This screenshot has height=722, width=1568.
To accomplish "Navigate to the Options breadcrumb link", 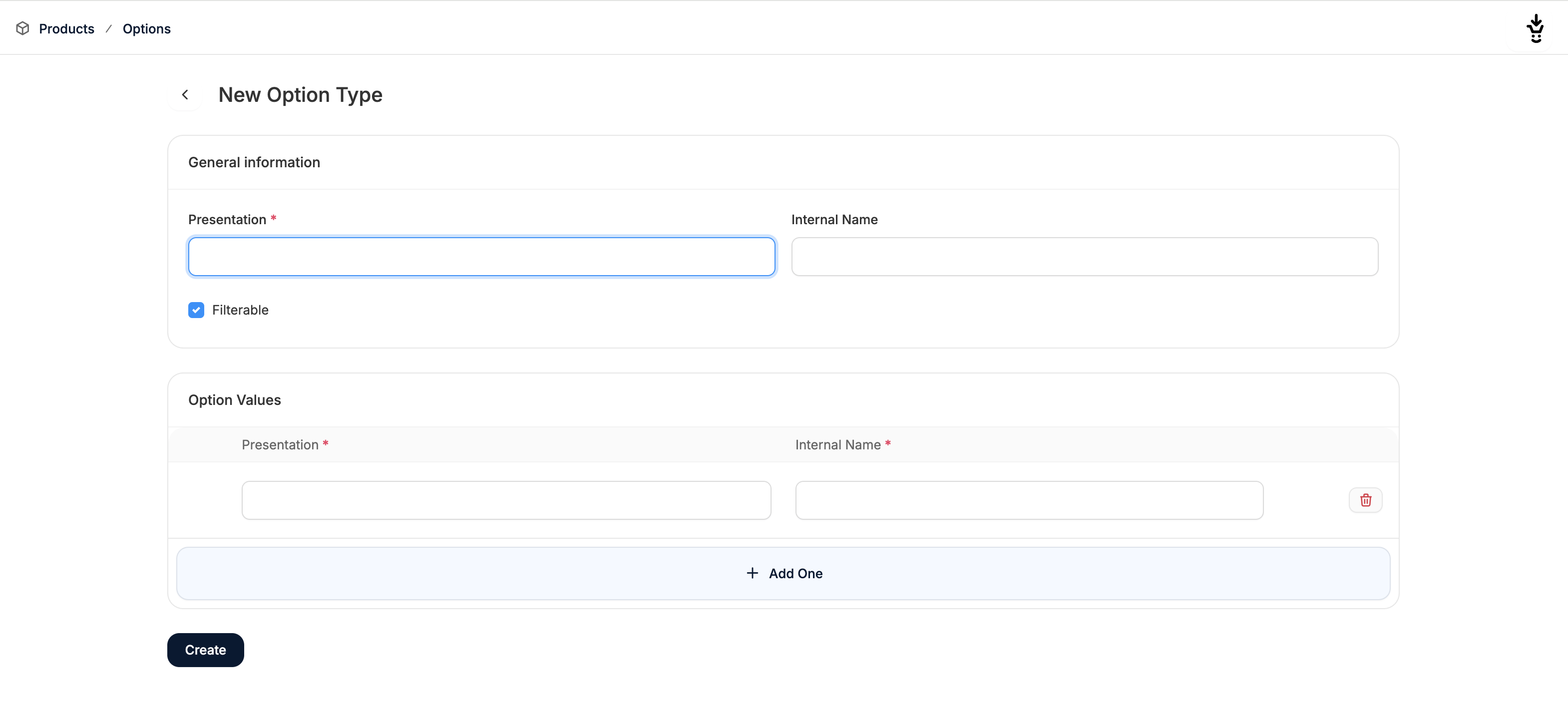I will tap(146, 28).
